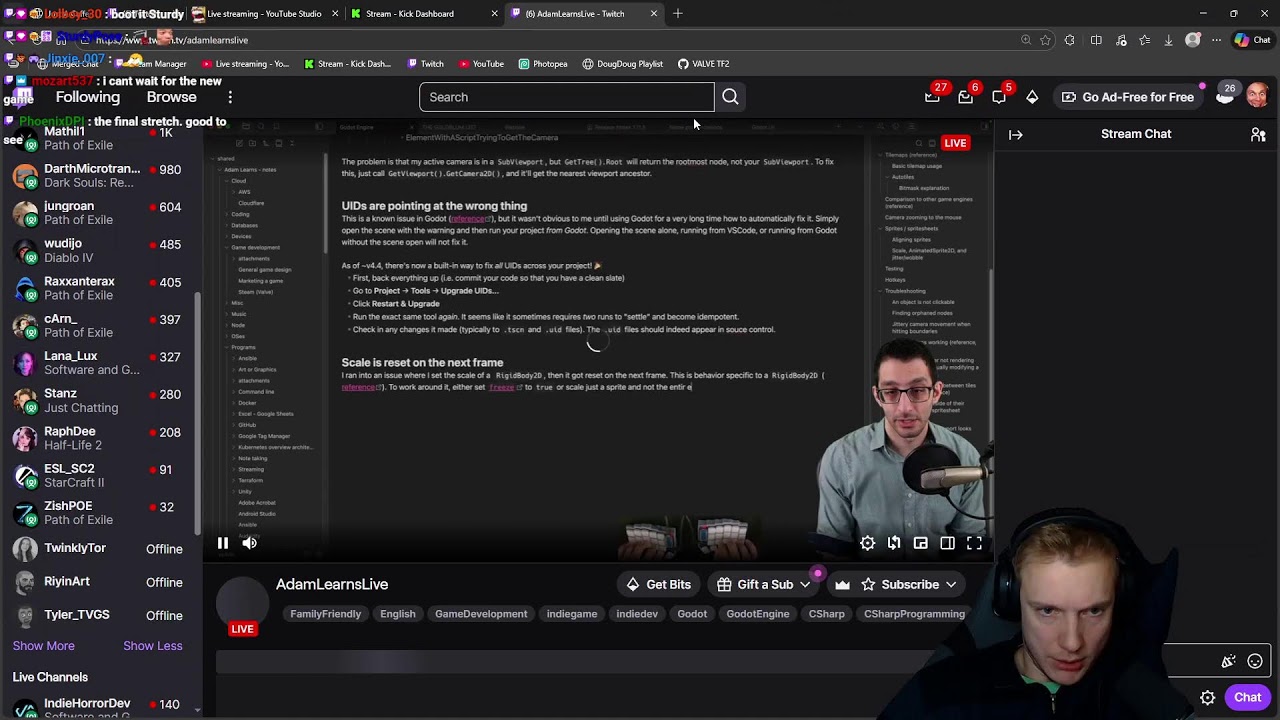Open browser settings and more menu
Image resolution: width=1280 pixels, height=720 pixels.
(x=1216, y=40)
